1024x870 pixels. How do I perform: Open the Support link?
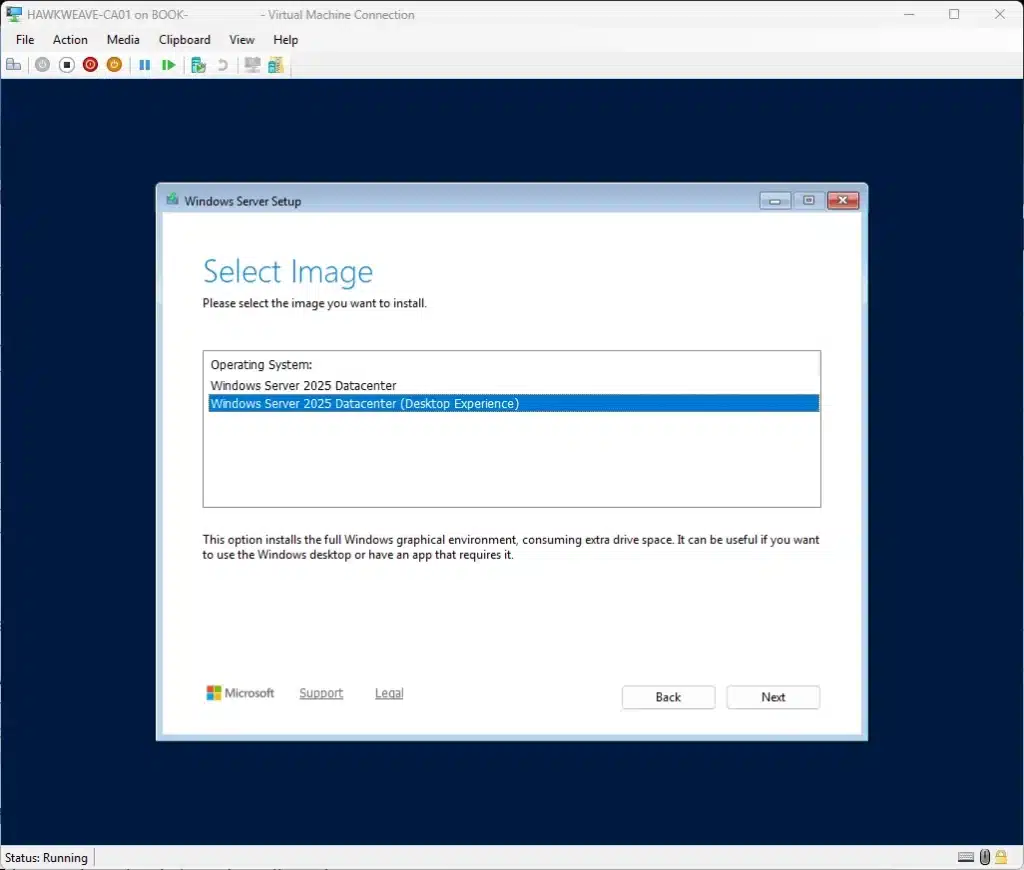click(321, 693)
